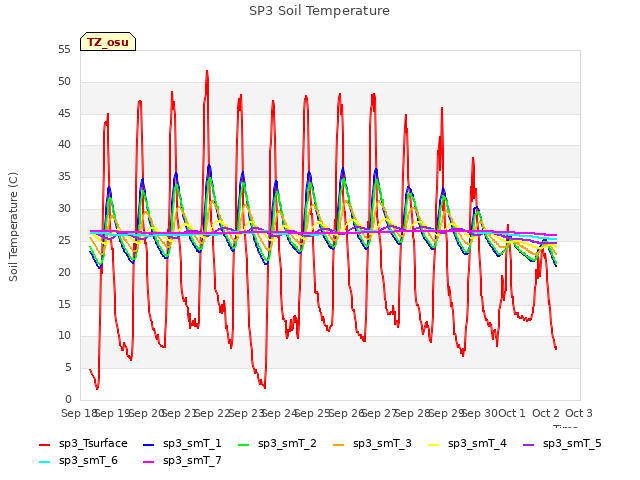Click the 55 y-axis tick label
640x480 pixels.
(x=64, y=50)
